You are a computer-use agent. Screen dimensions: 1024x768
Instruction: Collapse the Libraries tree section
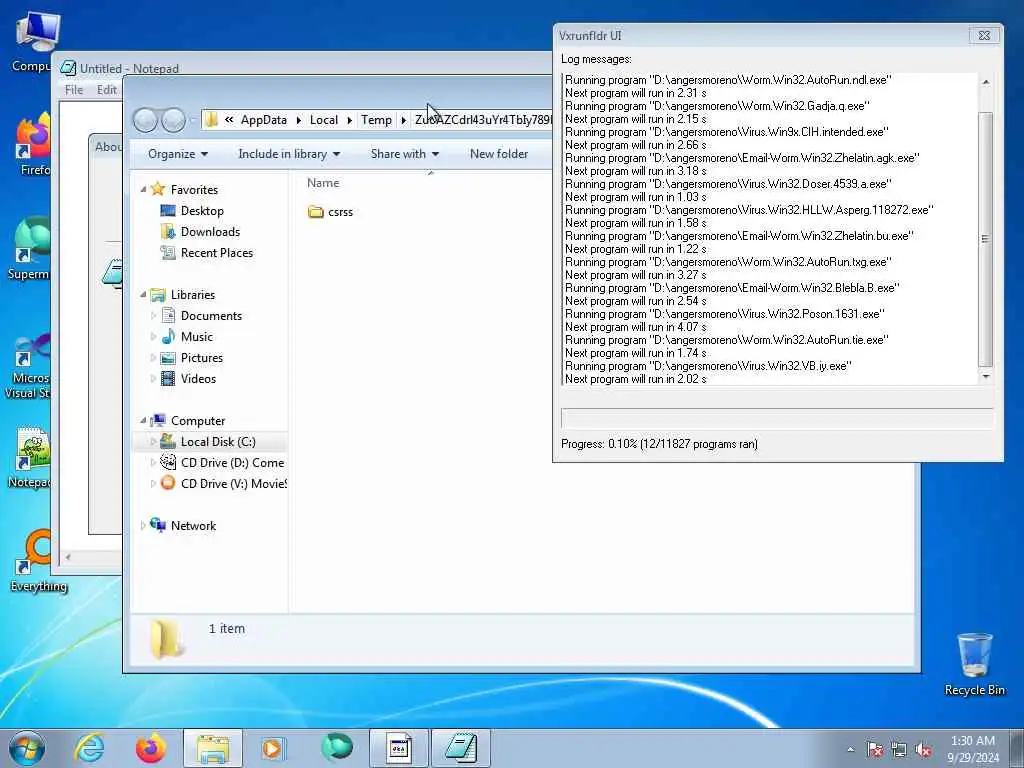(x=143, y=295)
